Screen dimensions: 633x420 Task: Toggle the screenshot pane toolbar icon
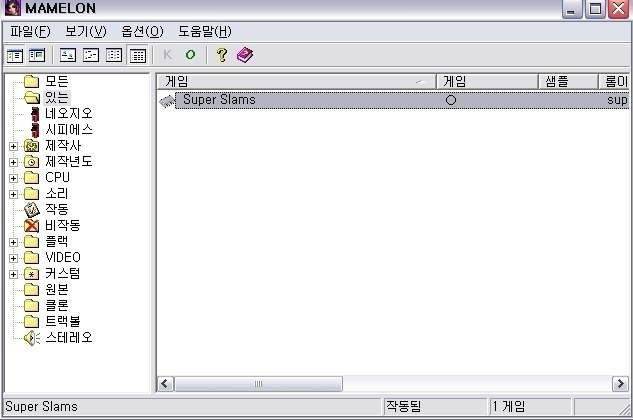click(37, 55)
